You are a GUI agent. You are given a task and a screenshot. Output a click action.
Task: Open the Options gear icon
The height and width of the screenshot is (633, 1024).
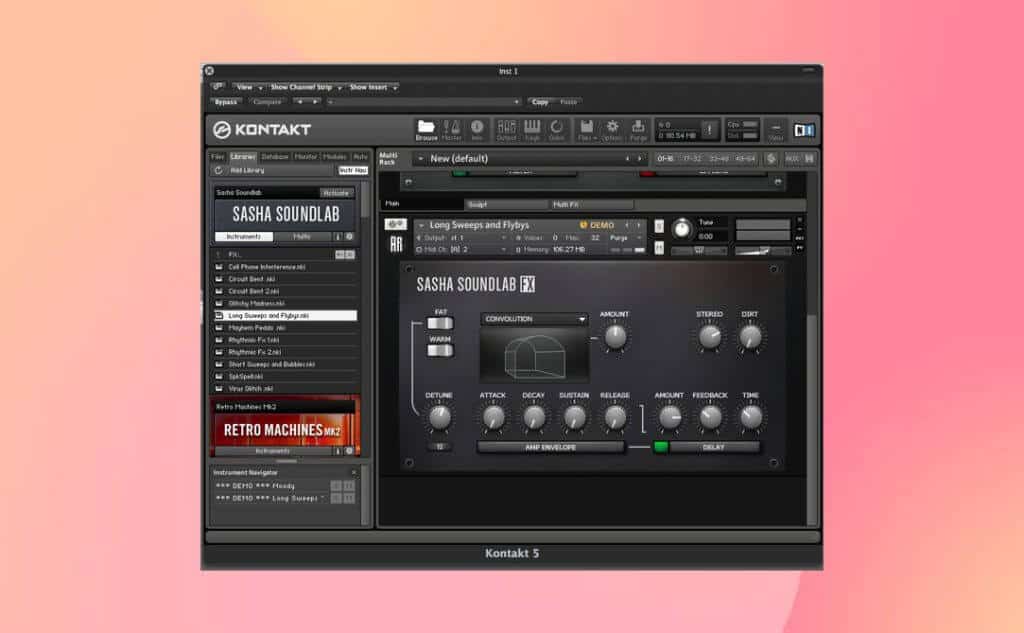click(x=612, y=129)
